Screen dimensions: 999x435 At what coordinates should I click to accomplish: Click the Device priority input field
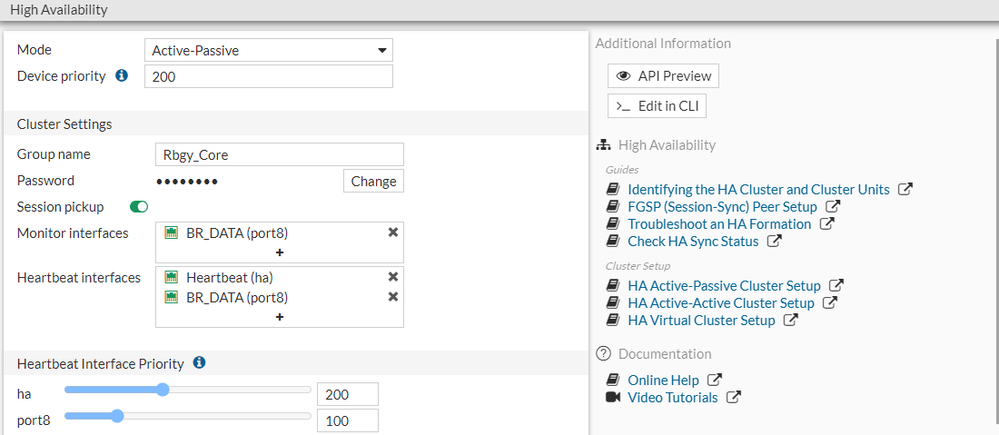point(268,77)
